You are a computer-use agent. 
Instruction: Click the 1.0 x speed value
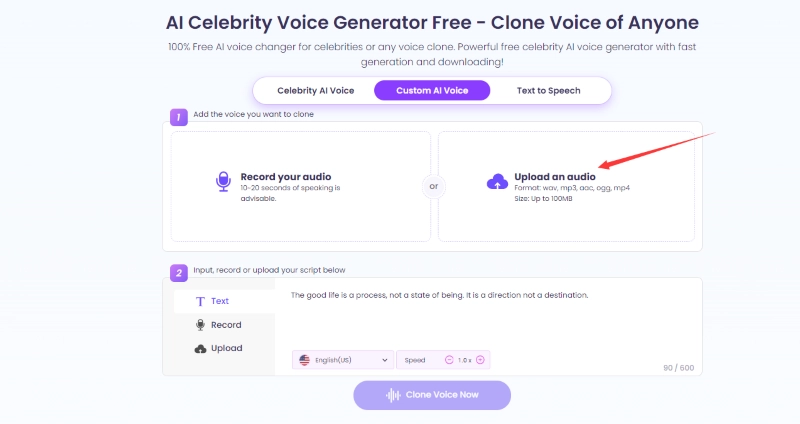(464, 360)
